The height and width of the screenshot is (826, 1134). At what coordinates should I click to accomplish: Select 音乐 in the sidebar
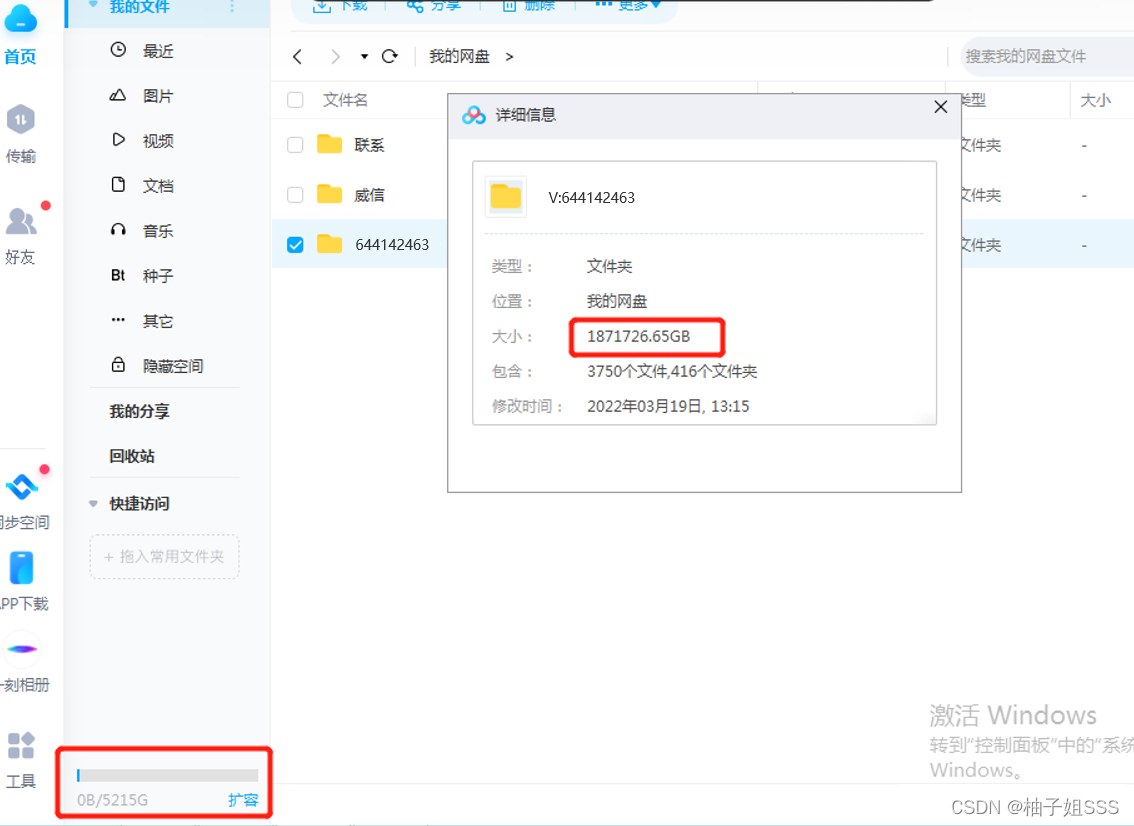pyautogui.click(x=158, y=231)
